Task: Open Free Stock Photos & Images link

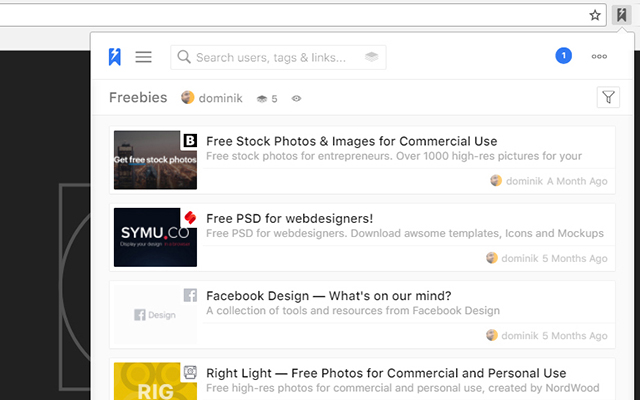Action: (351, 141)
